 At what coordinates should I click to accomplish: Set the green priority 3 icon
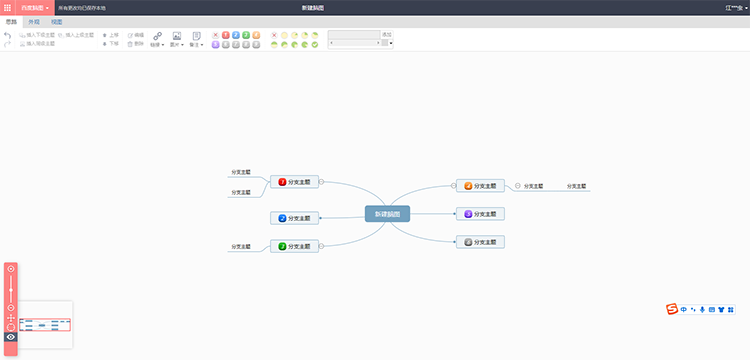[246, 35]
